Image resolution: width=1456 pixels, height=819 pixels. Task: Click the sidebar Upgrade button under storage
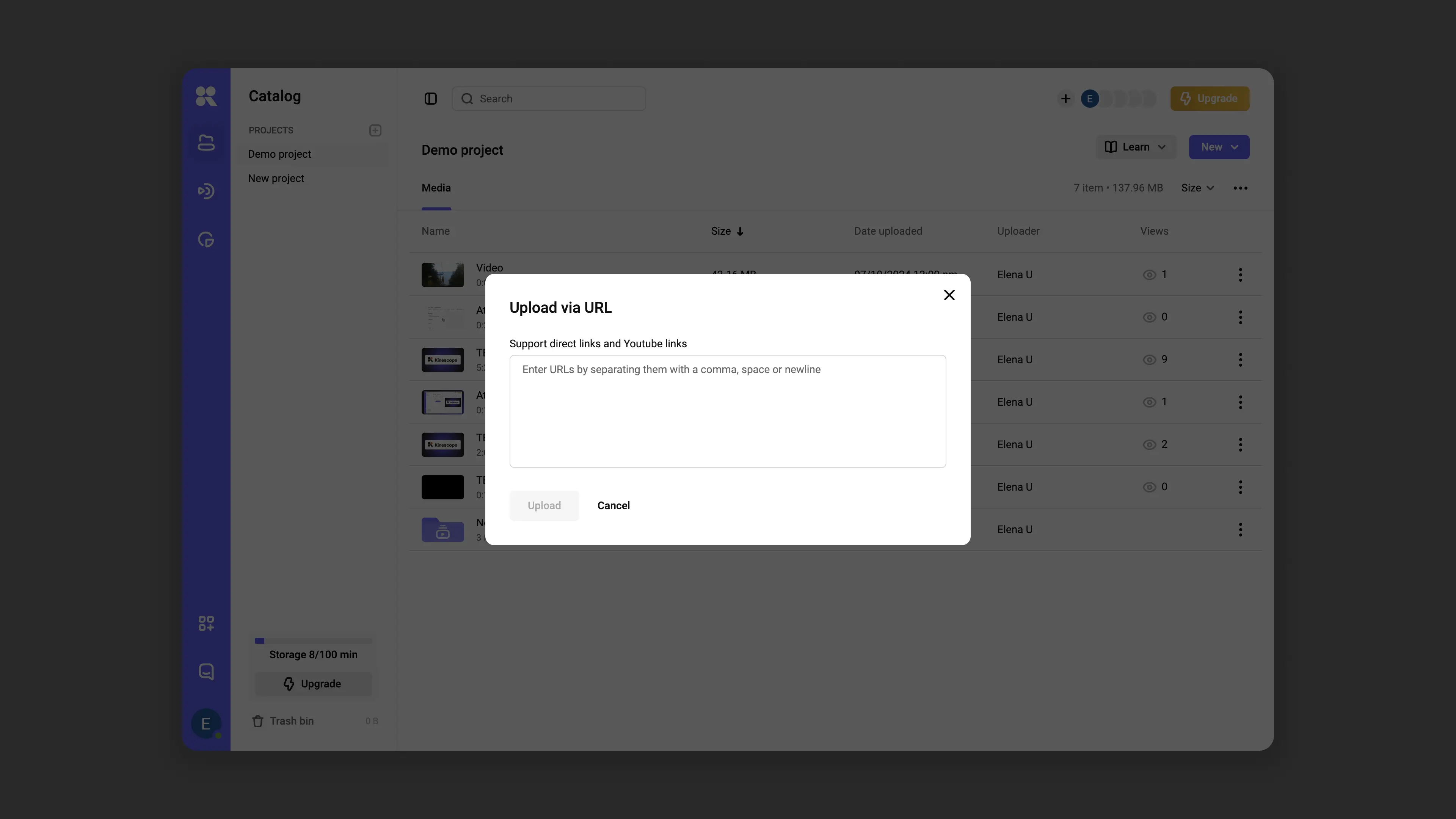[x=313, y=684]
